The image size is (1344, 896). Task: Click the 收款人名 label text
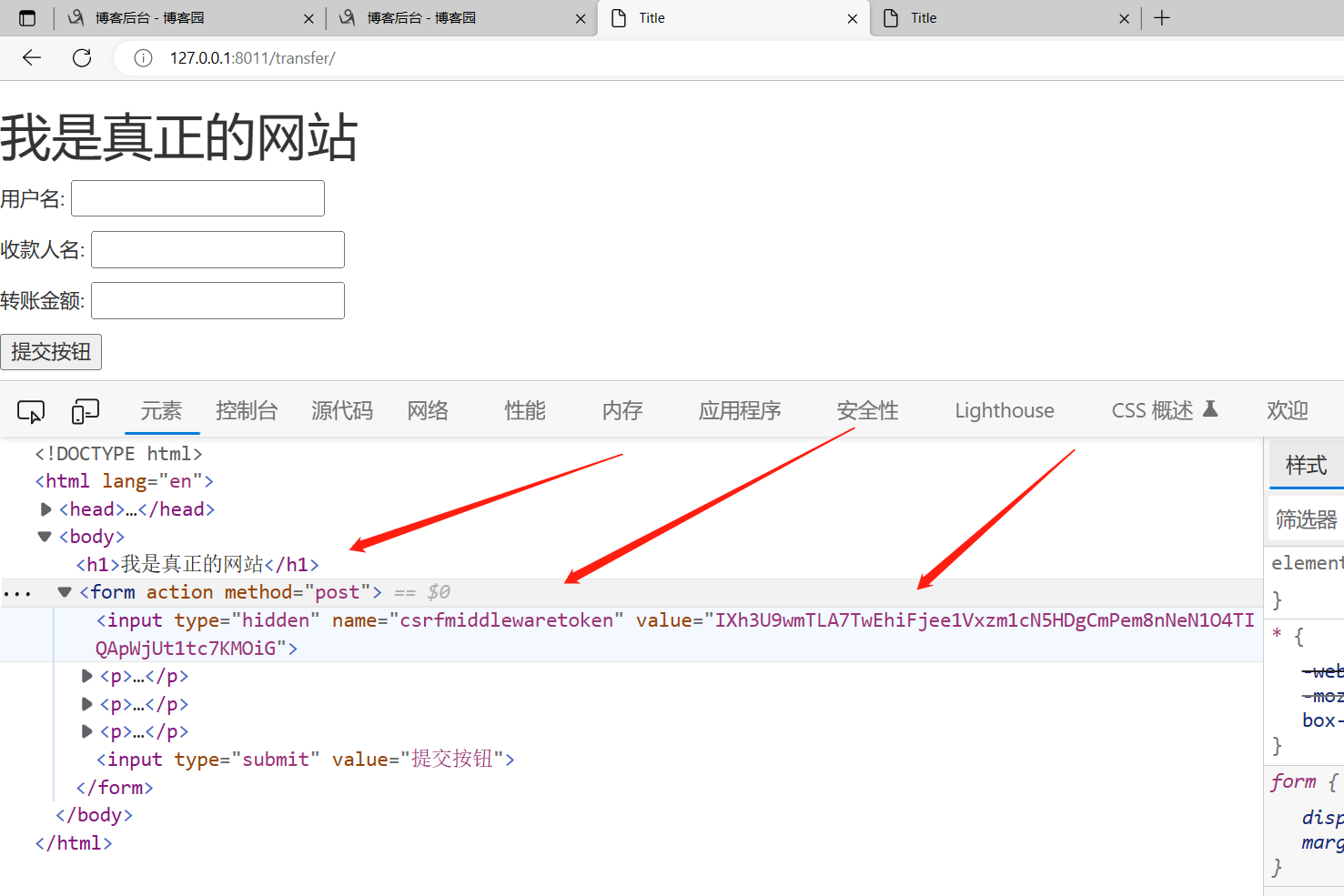[x=43, y=250]
